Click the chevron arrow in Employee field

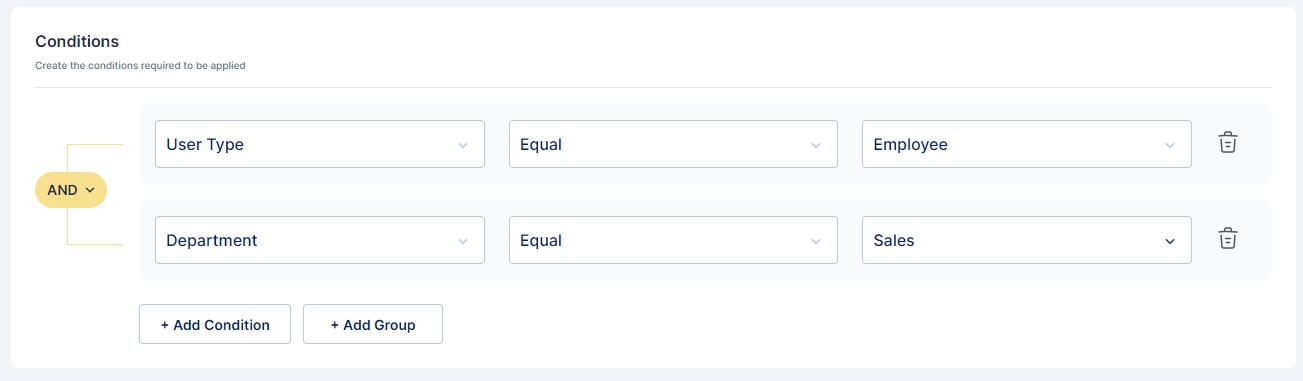(1170, 145)
